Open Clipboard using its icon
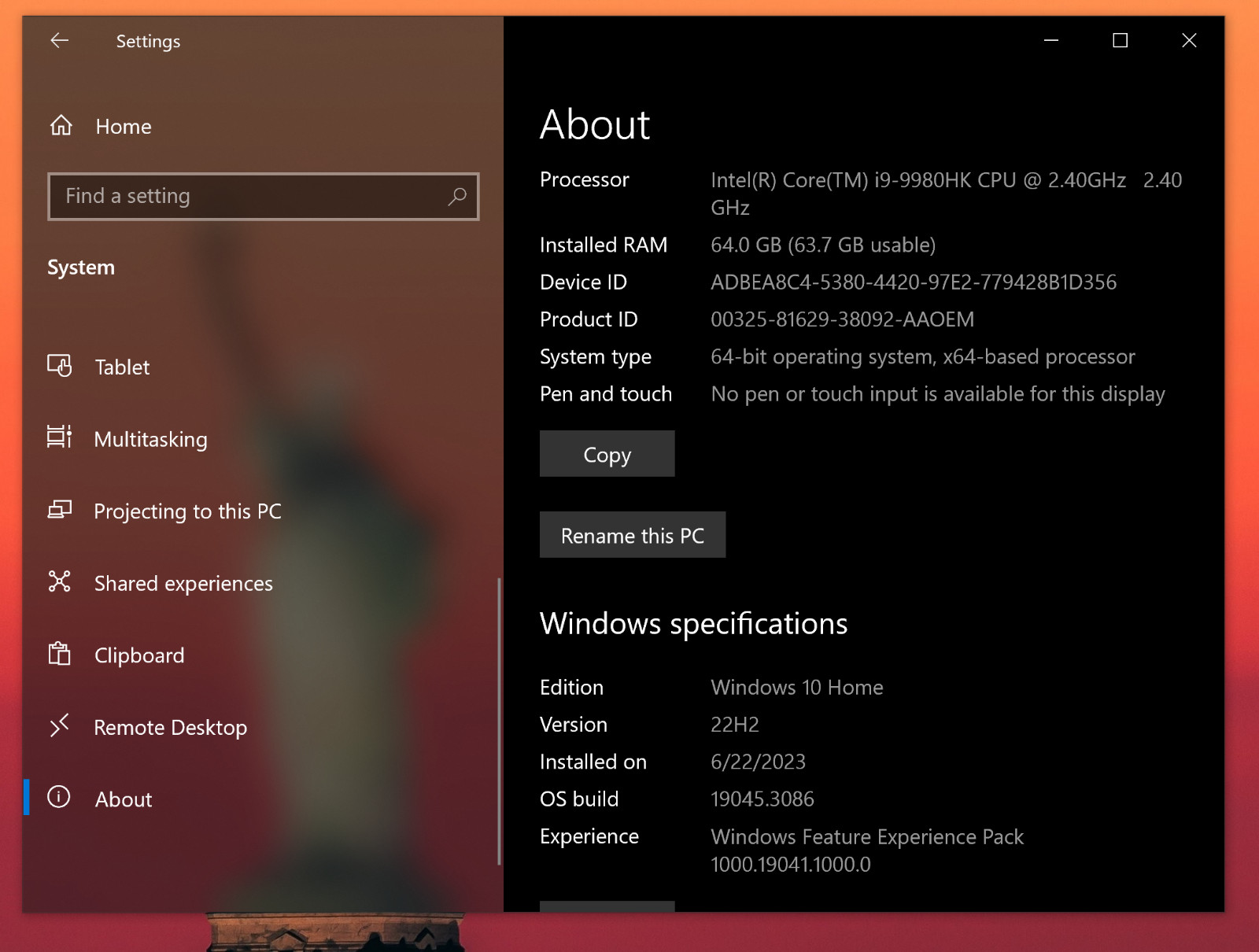This screenshot has height=952, width=1259. pyautogui.click(x=60, y=654)
